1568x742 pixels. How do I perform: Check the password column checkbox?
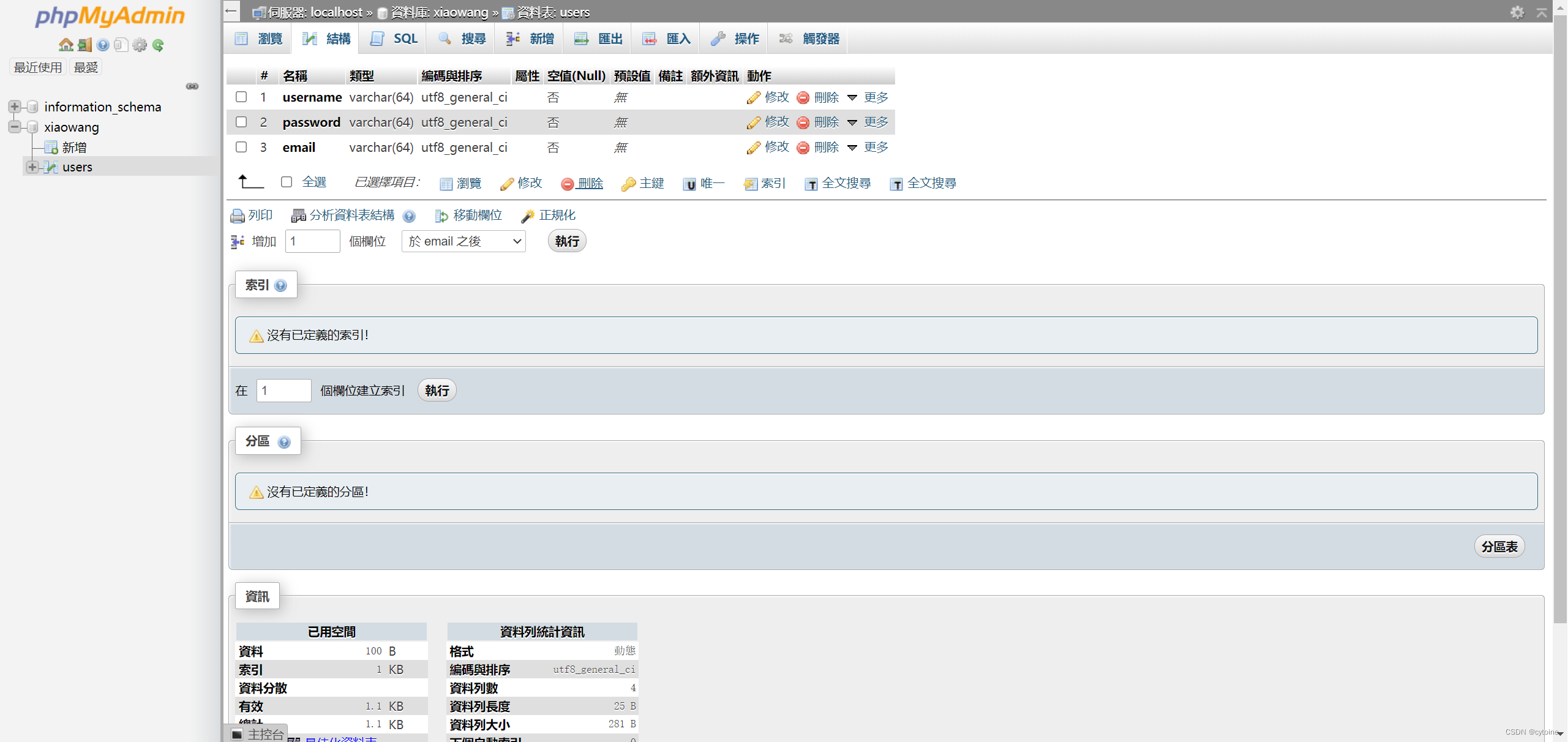point(241,122)
